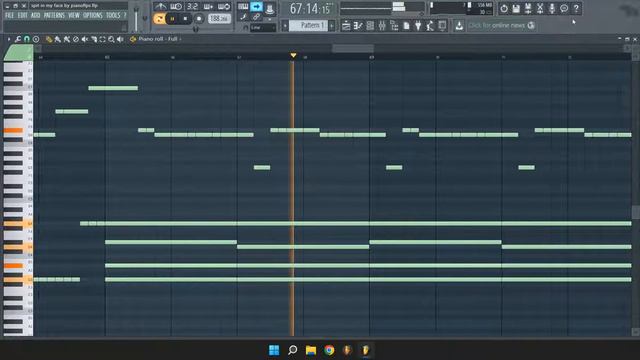
Task: Open the PATTERNS menu
Action: tap(54, 16)
